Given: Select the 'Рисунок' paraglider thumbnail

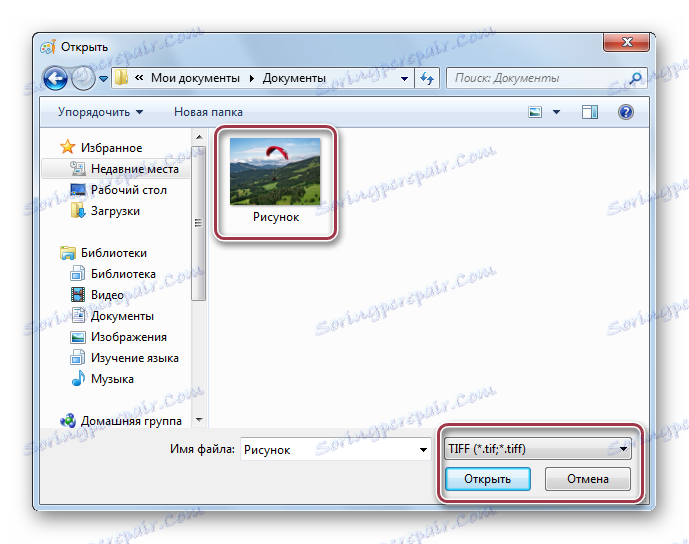Looking at the screenshot, I should (275, 171).
